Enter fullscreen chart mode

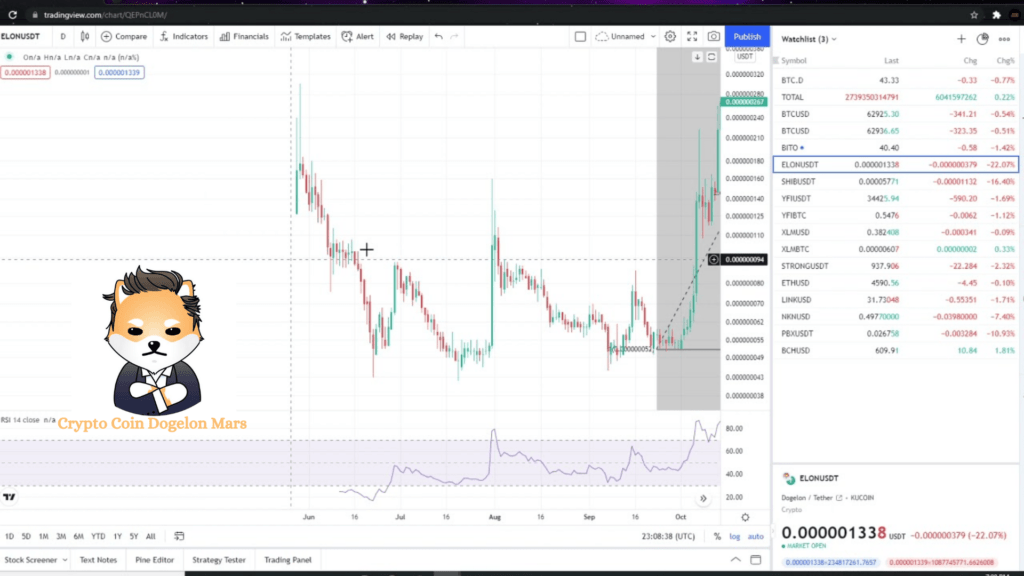(x=692, y=37)
